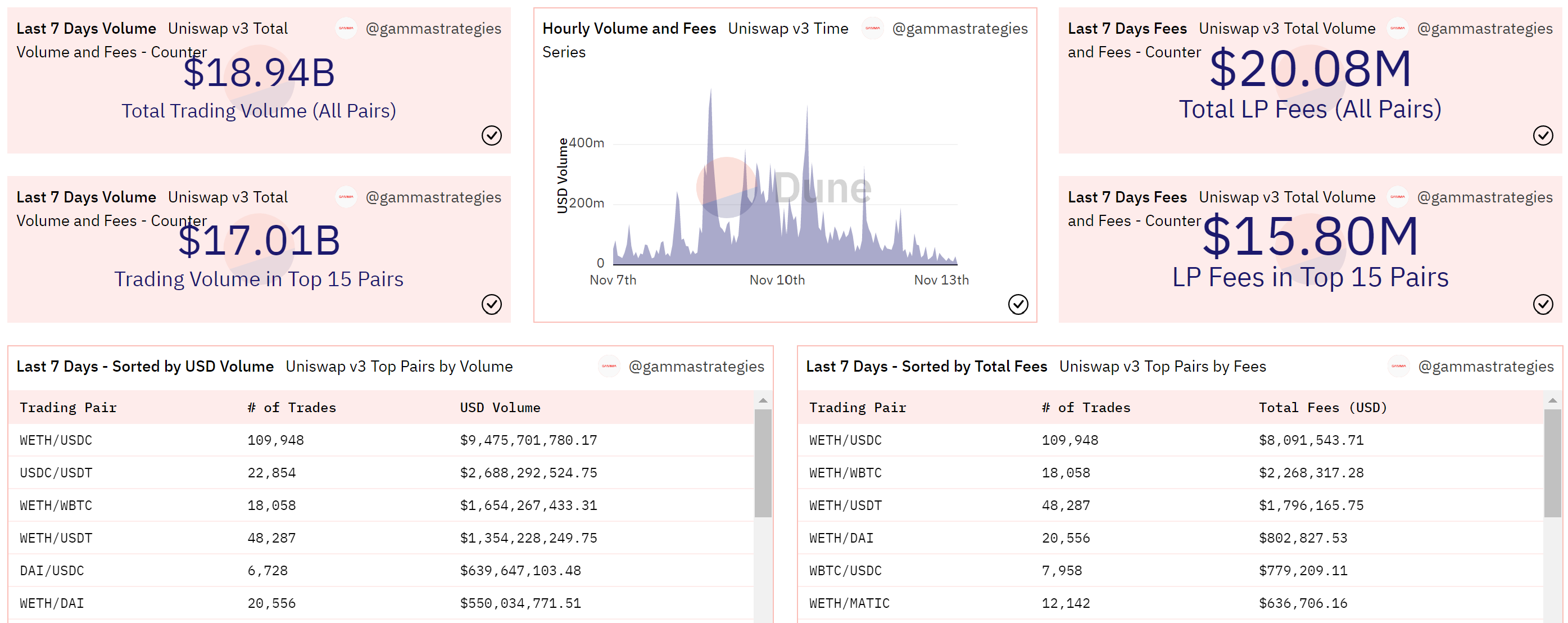Sort by the USD Volume column header
The image size is (1568, 623).
coord(500,408)
